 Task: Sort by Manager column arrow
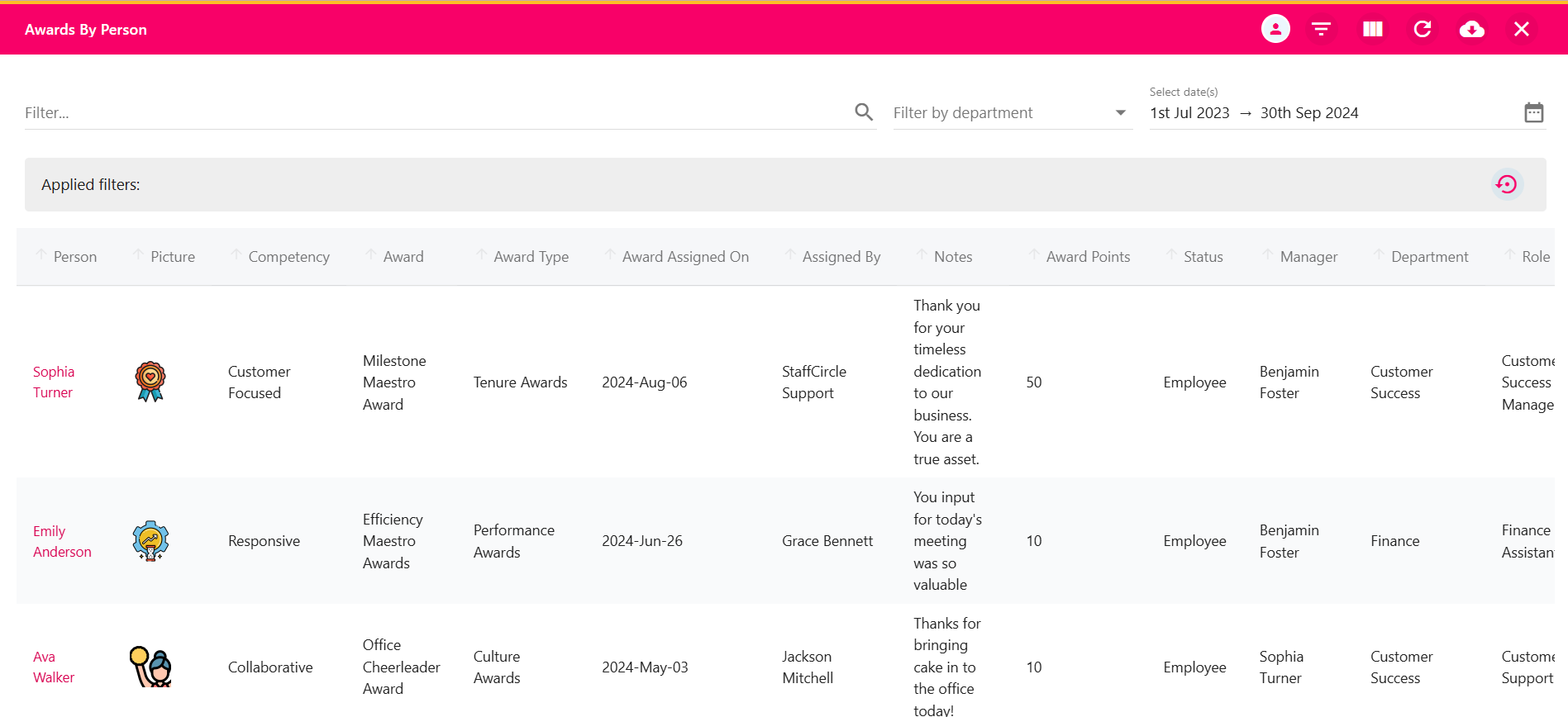click(x=1267, y=255)
